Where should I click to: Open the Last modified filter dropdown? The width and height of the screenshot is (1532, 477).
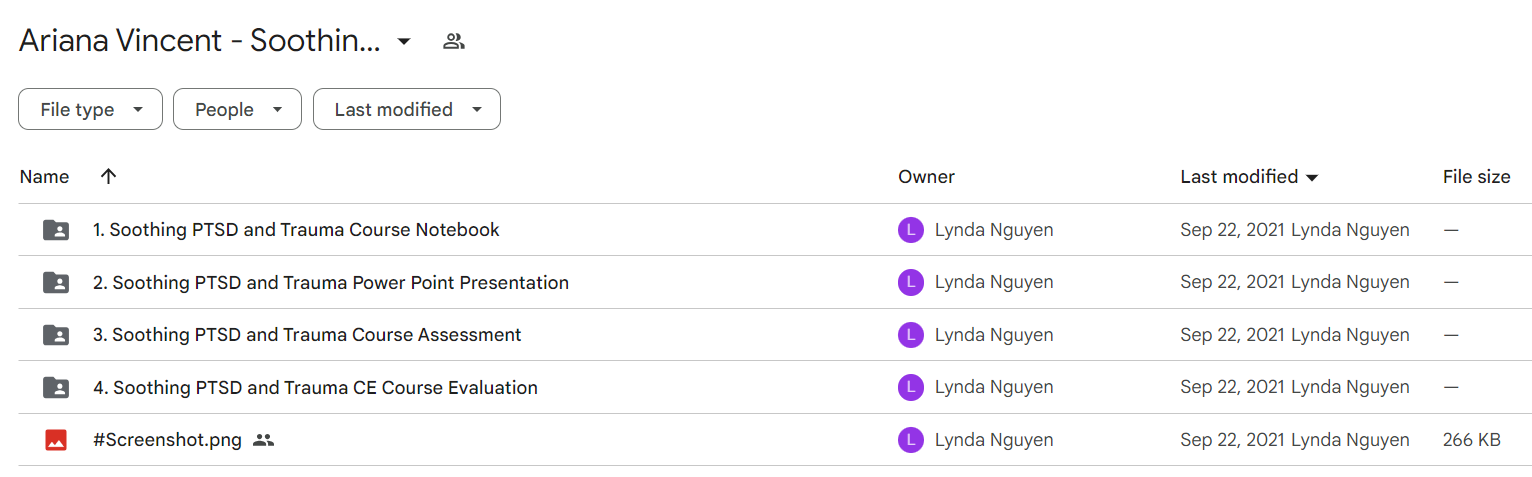407,109
